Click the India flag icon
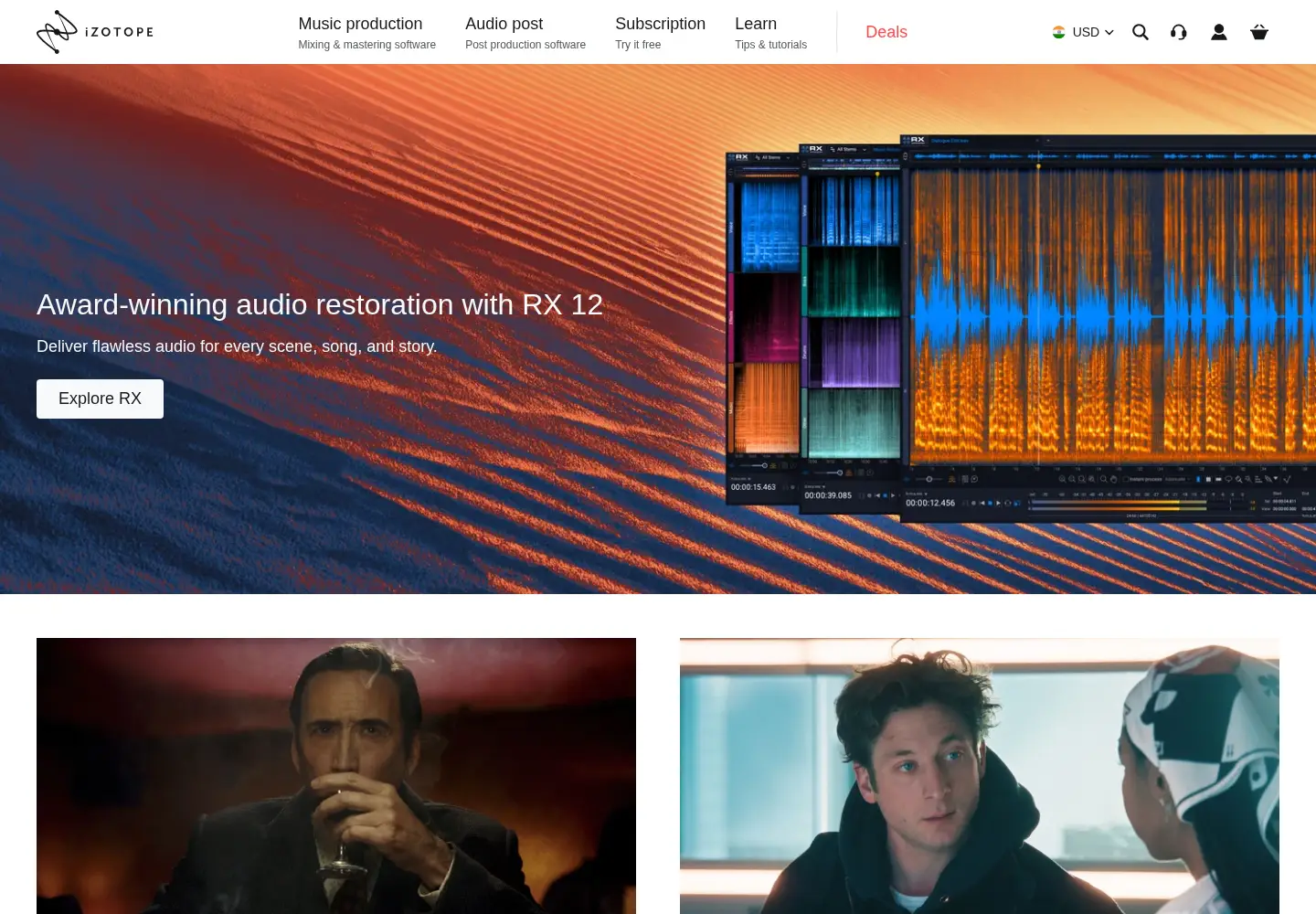Image resolution: width=1316 pixels, height=914 pixels. coord(1058,32)
